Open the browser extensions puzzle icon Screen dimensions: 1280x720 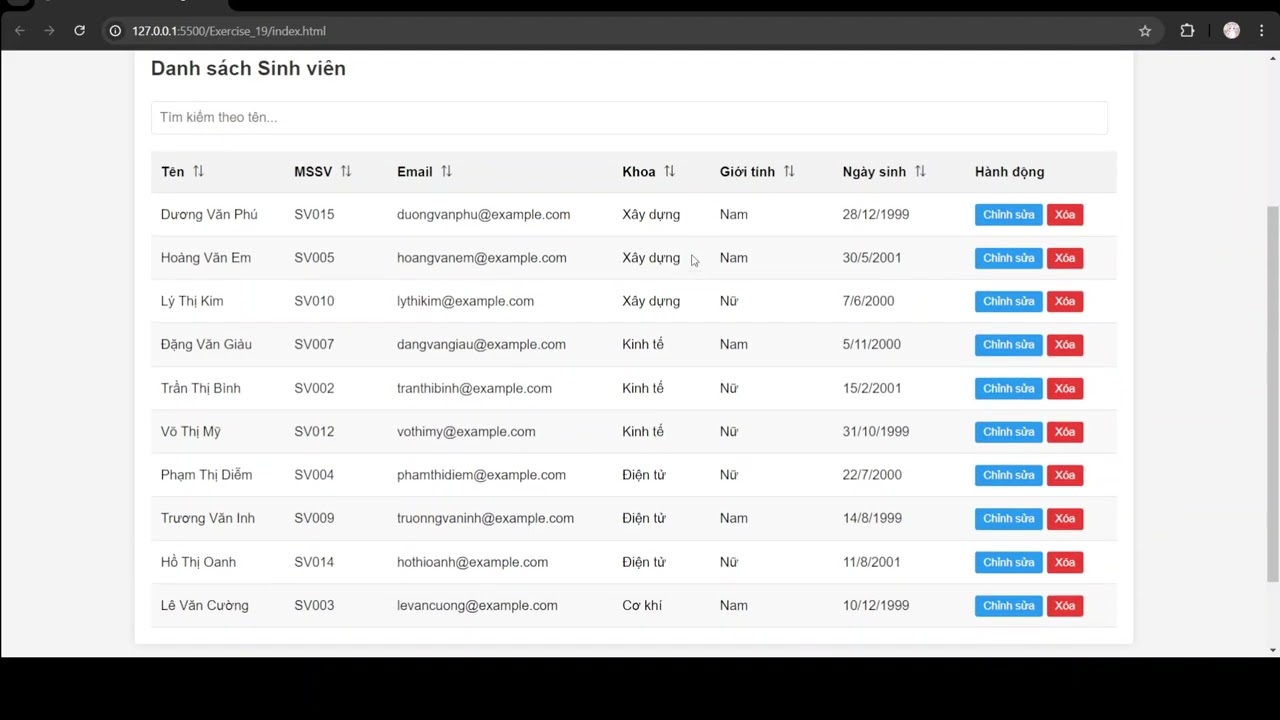(1187, 31)
